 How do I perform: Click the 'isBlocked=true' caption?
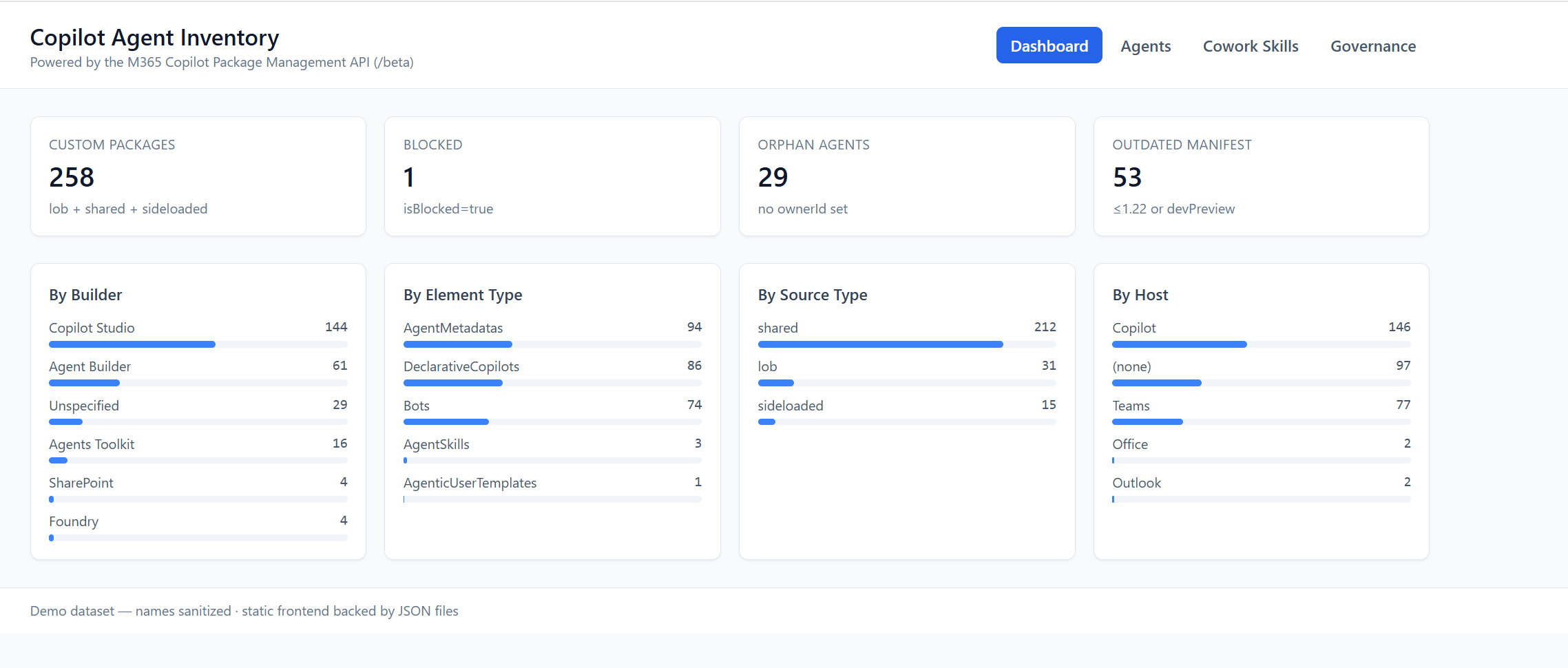(x=448, y=209)
